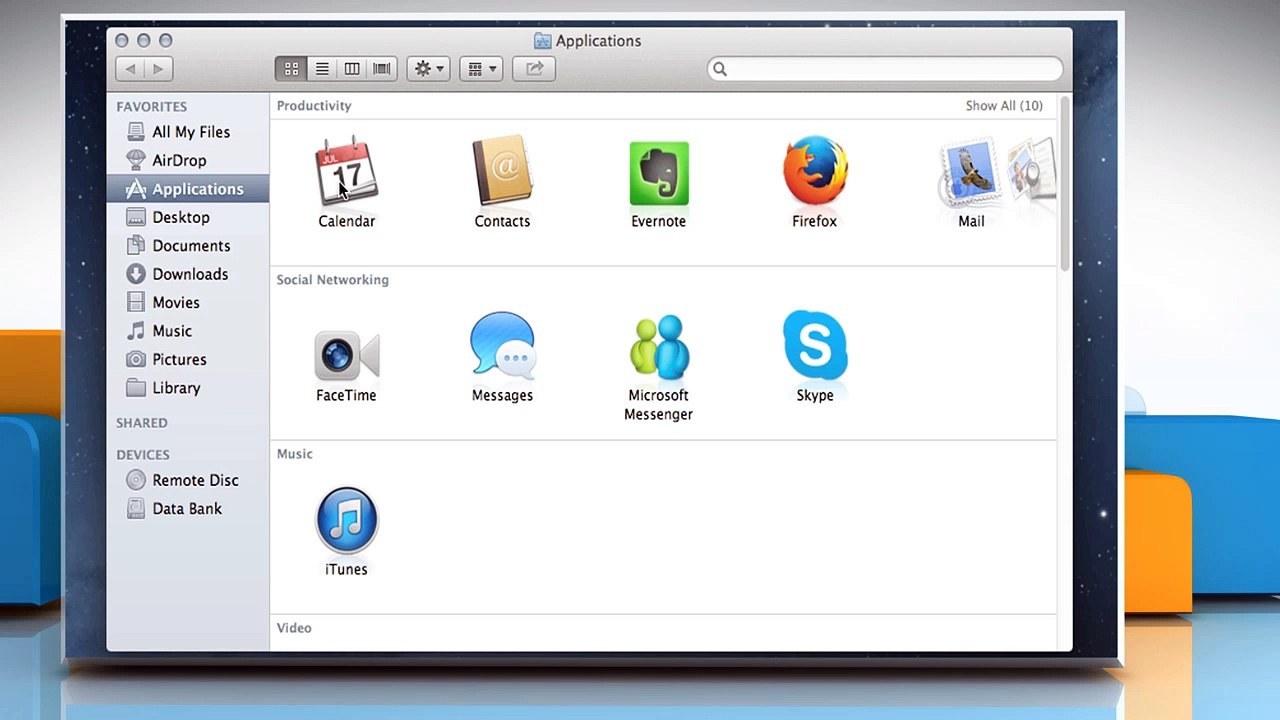The height and width of the screenshot is (720, 1280).
Task: Click the Share toolbar button
Action: [x=534, y=69]
